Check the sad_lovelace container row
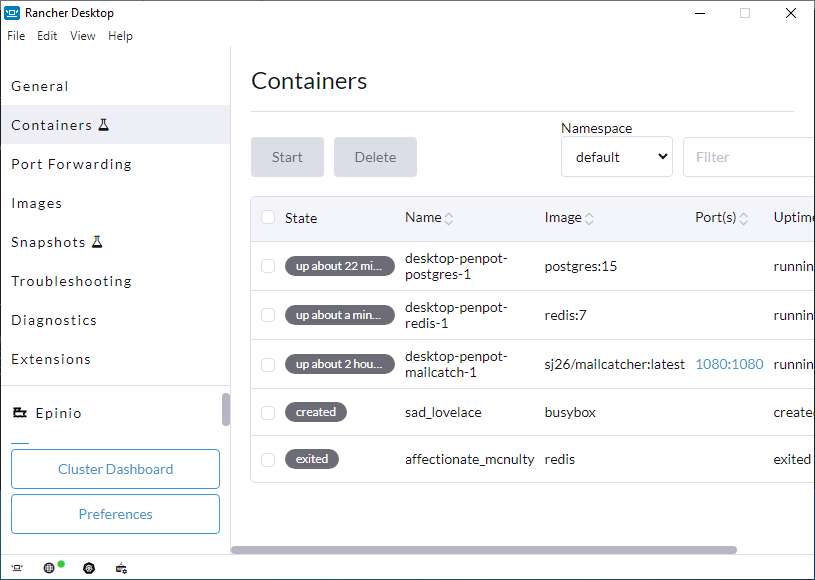 pyautogui.click(x=268, y=413)
